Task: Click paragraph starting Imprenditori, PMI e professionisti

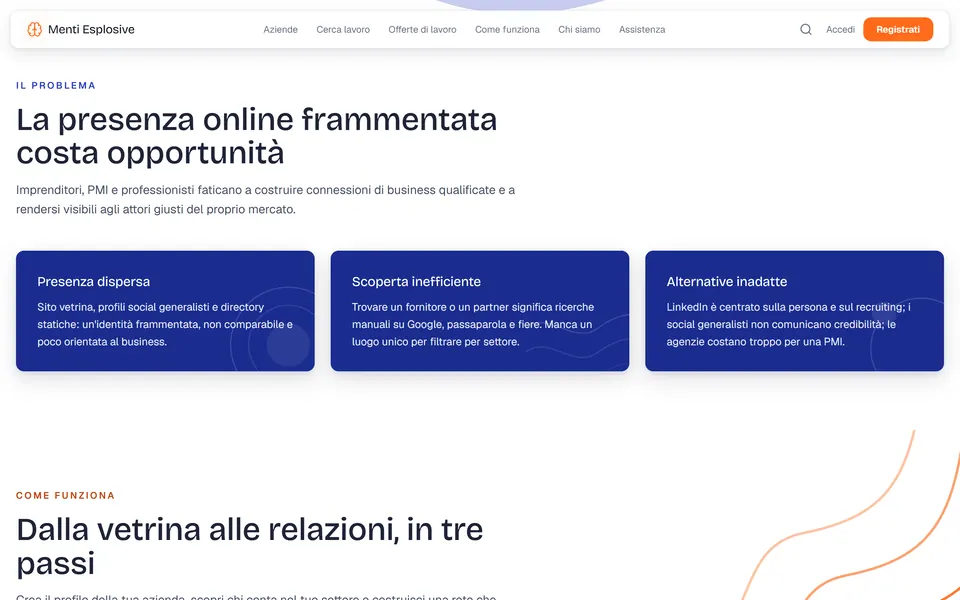Action: point(266,200)
